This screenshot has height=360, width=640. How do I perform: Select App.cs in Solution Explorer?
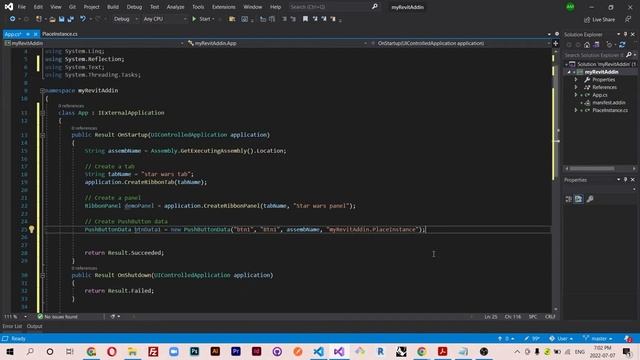600,95
